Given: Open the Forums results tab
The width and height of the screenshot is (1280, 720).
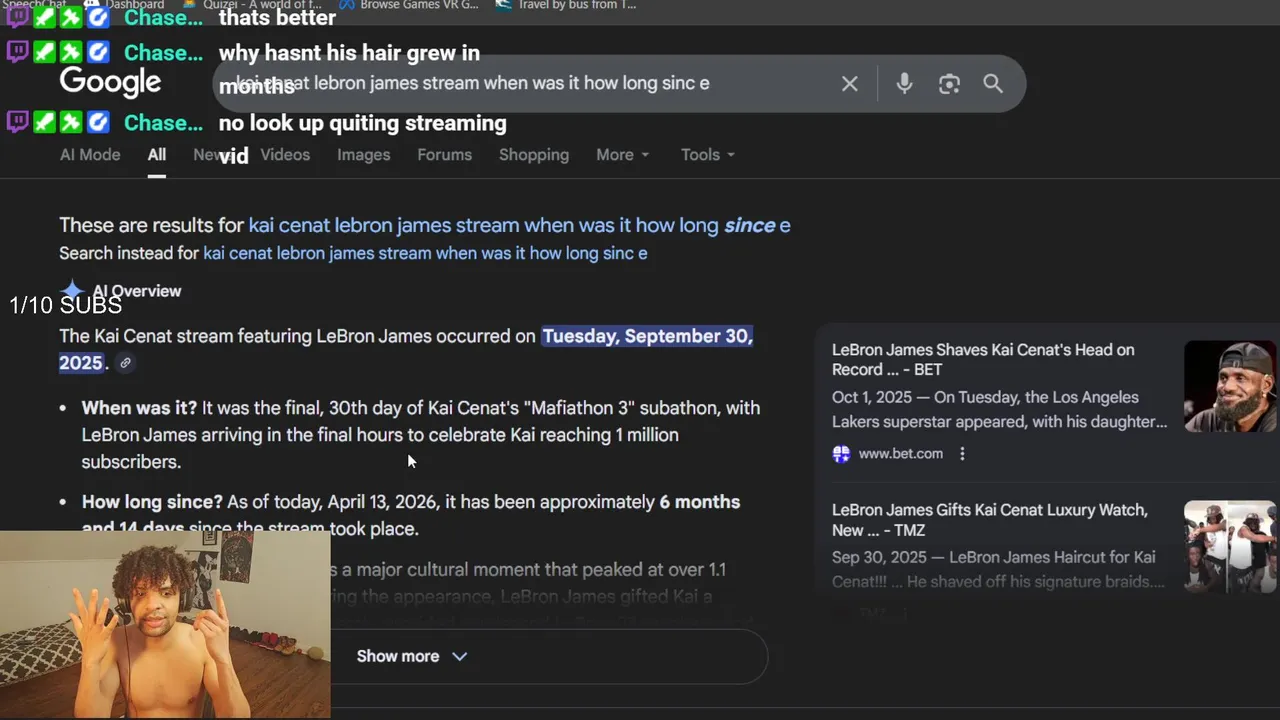Looking at the screenshot, I should click(x=444, y=155).
